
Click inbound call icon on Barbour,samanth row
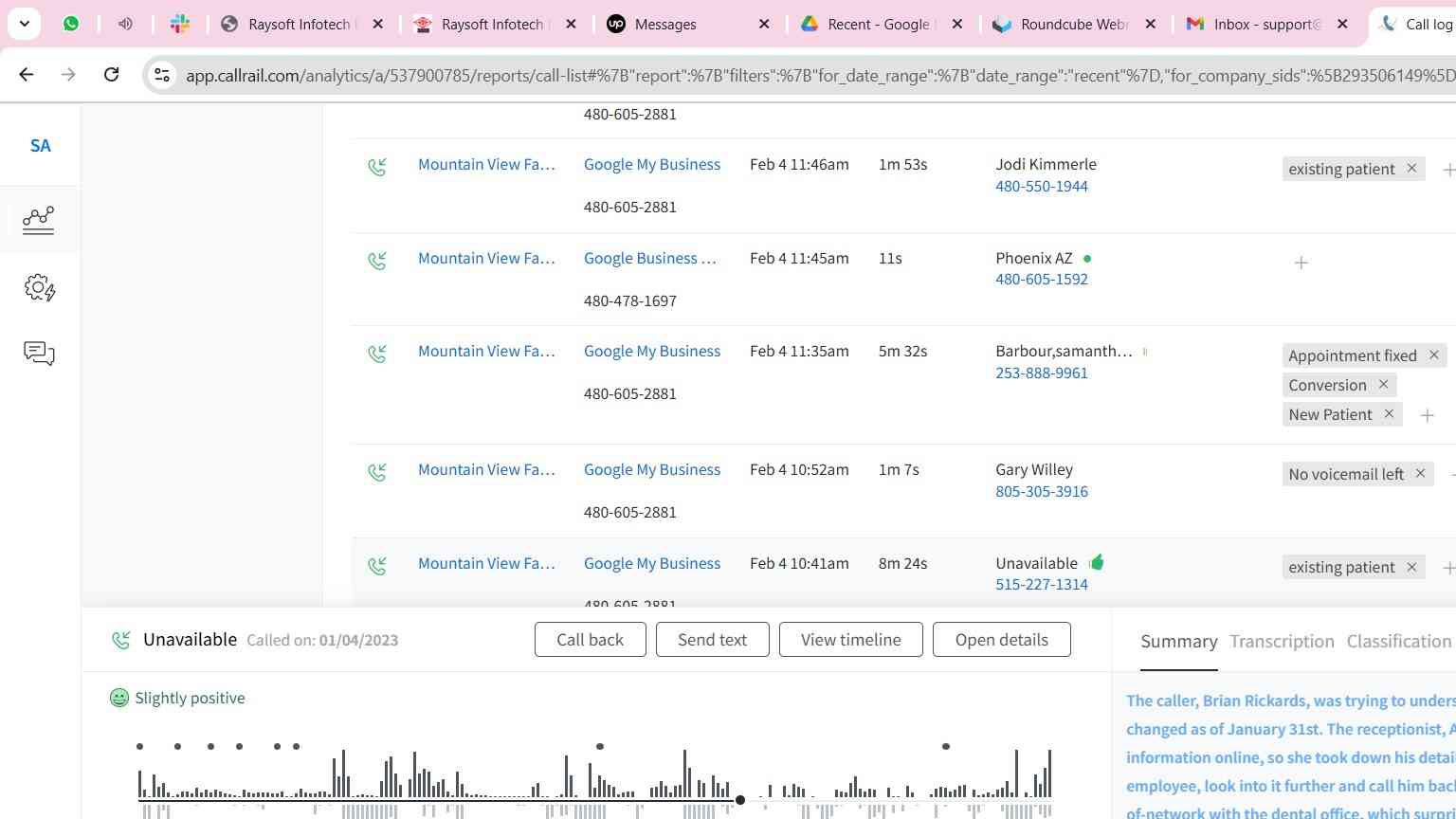(x=377, y=355)
